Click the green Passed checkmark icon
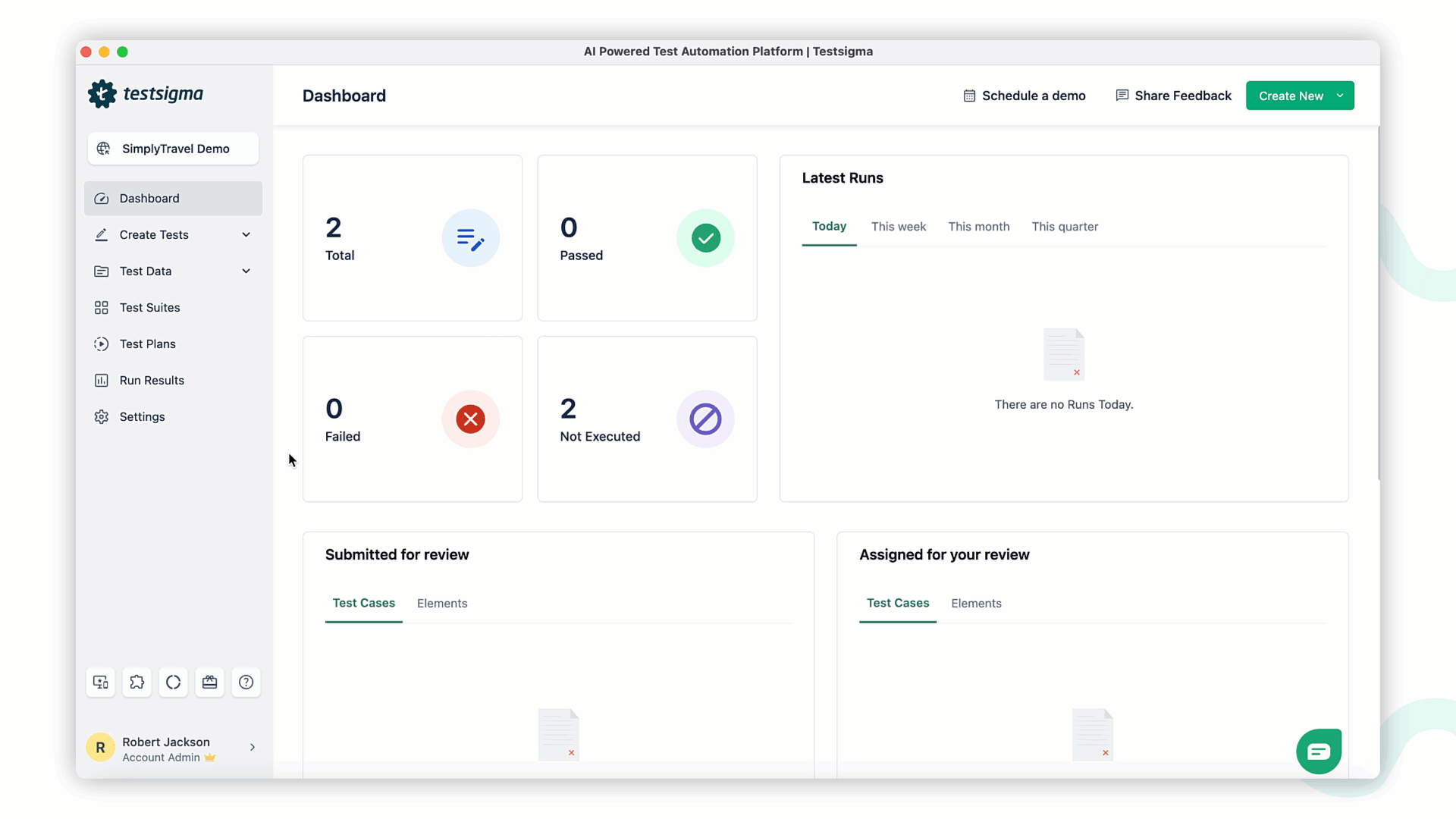Screen dimensions: 1456x819 706,238
